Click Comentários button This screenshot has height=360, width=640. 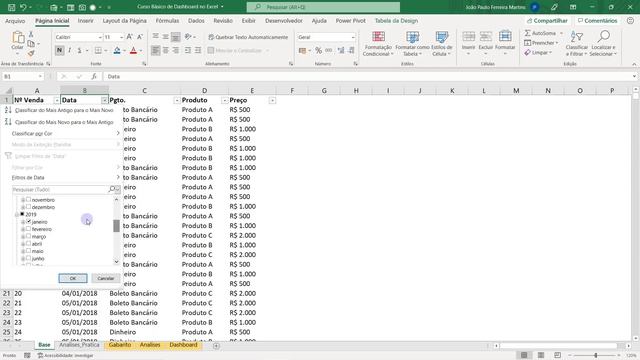pos(598,20)
